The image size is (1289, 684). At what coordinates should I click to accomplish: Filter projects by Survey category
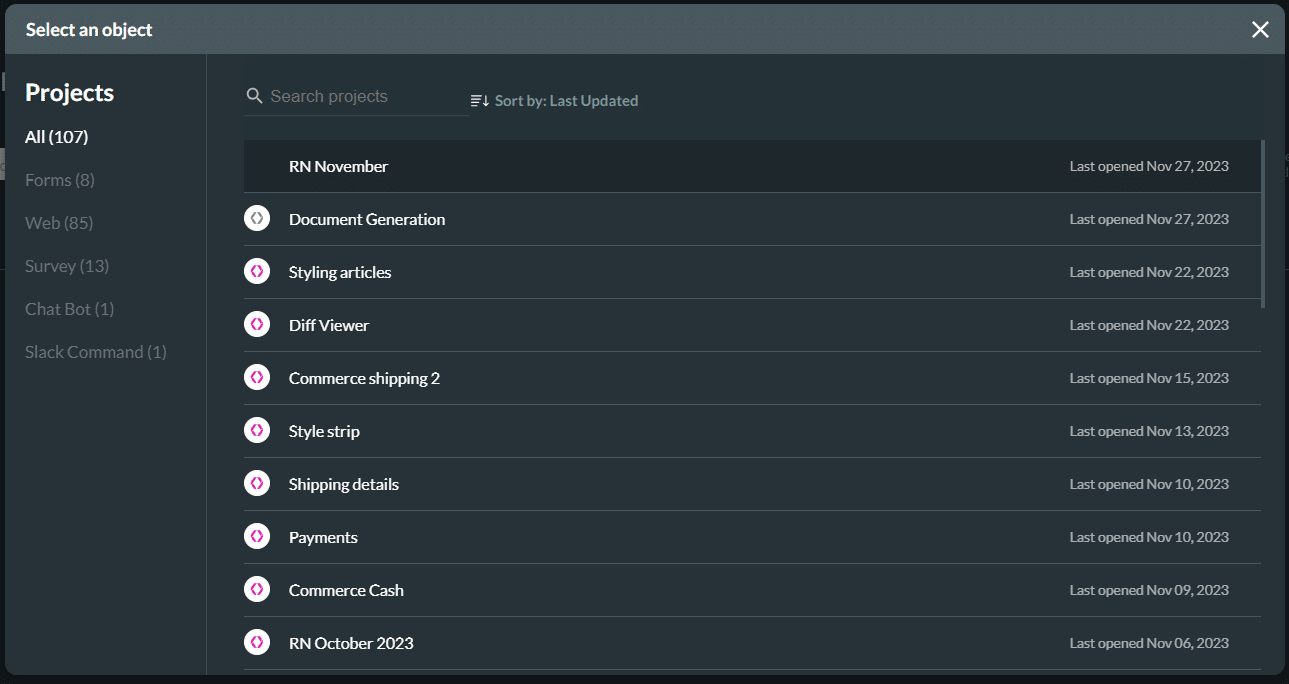pos(67,265)
